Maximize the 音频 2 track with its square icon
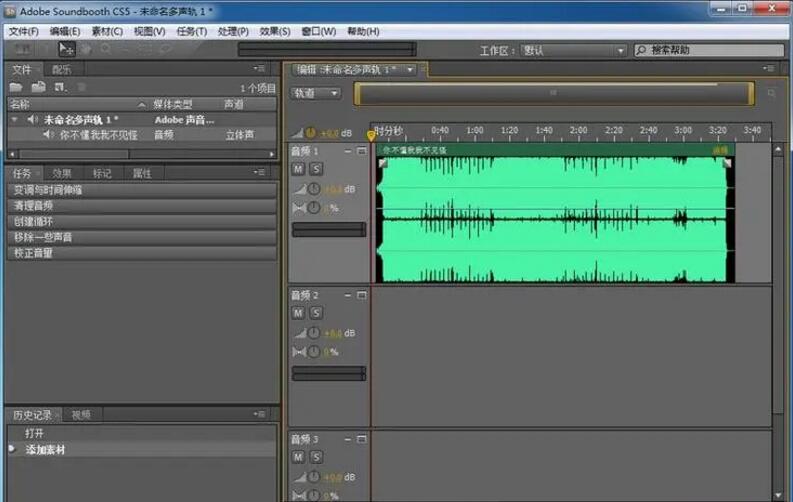 (x=361, y=295)
